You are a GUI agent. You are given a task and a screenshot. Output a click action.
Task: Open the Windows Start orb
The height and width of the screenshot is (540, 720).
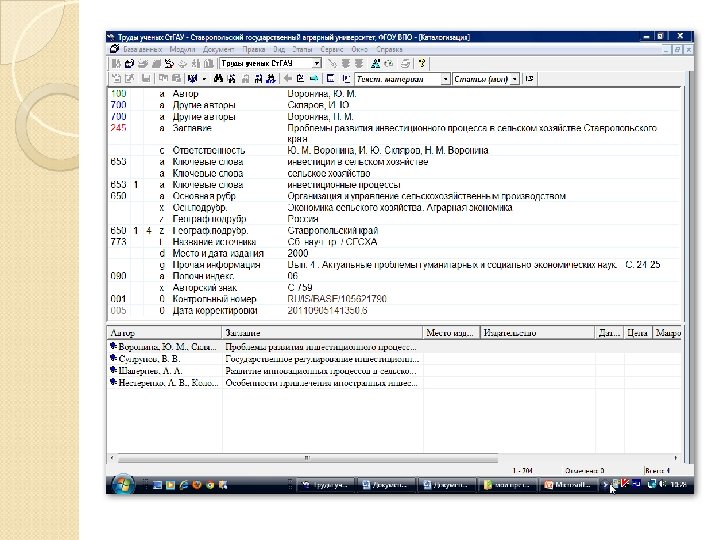[x=123, y=484]
